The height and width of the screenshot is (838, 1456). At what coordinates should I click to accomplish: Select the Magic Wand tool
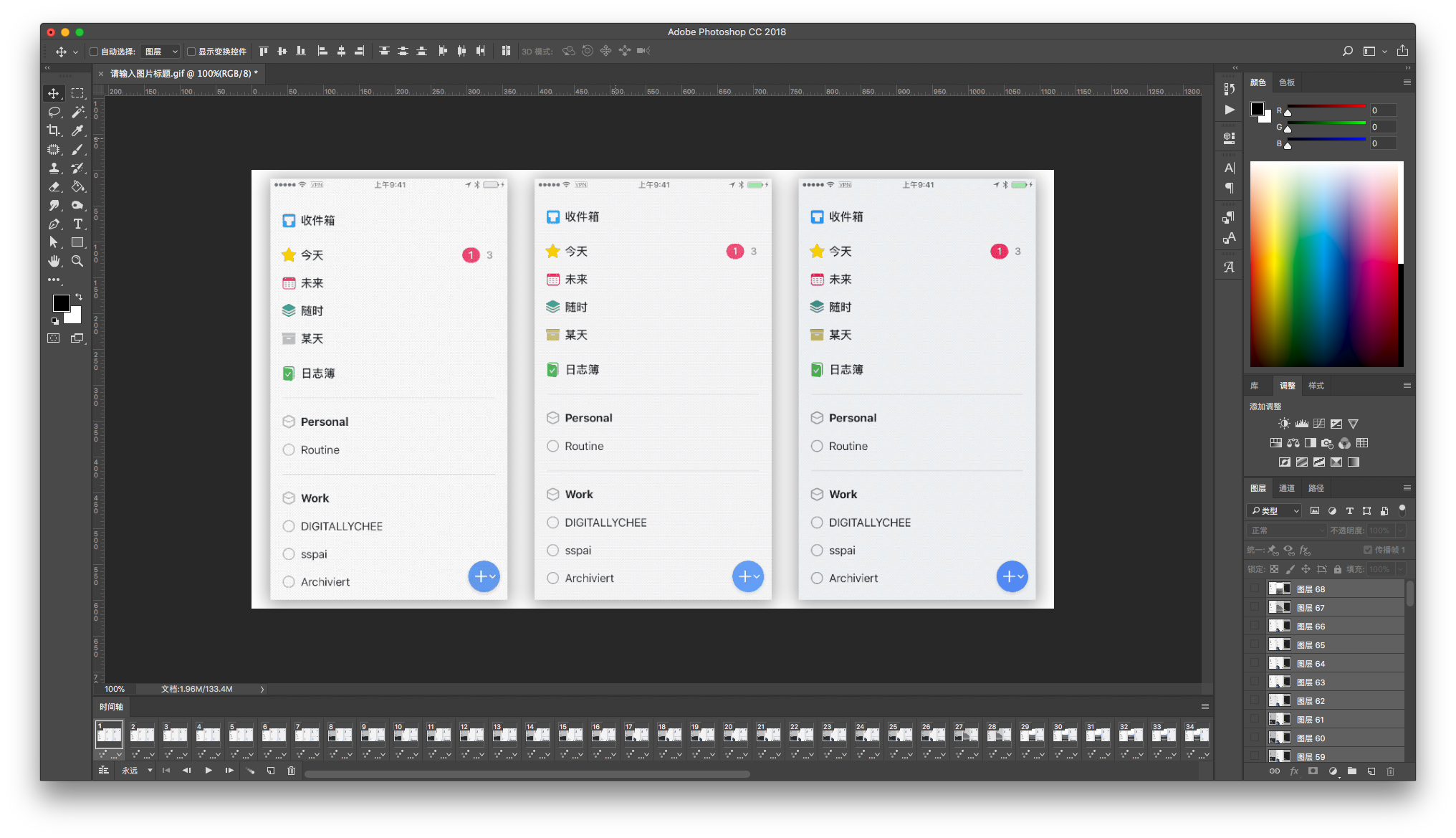pos(77,112)
